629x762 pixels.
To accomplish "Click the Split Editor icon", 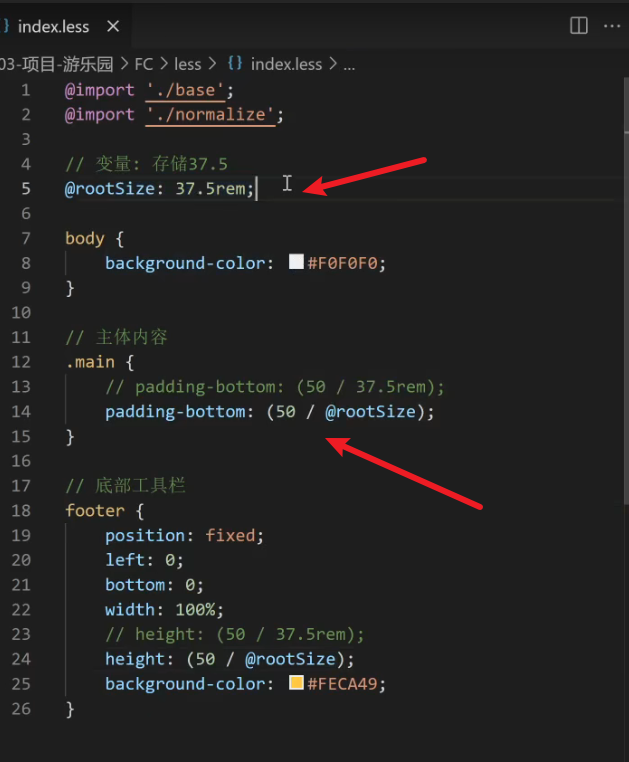I will point(579,26).
